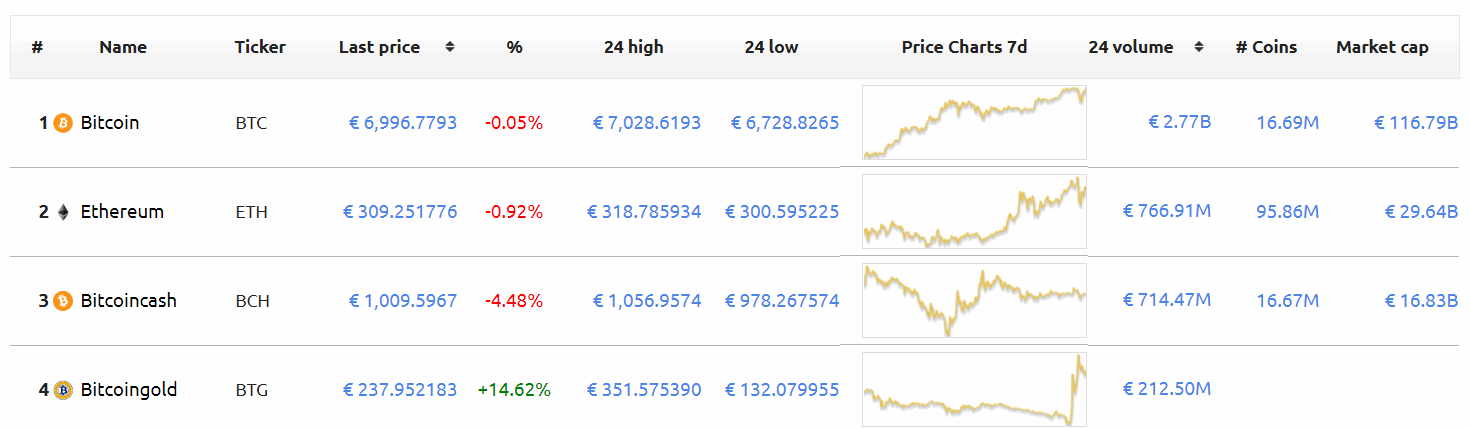Screen dimensions: 1470x428
Task: Click Bitcoin last price € 6,996.7793
Action: (403, 123)
